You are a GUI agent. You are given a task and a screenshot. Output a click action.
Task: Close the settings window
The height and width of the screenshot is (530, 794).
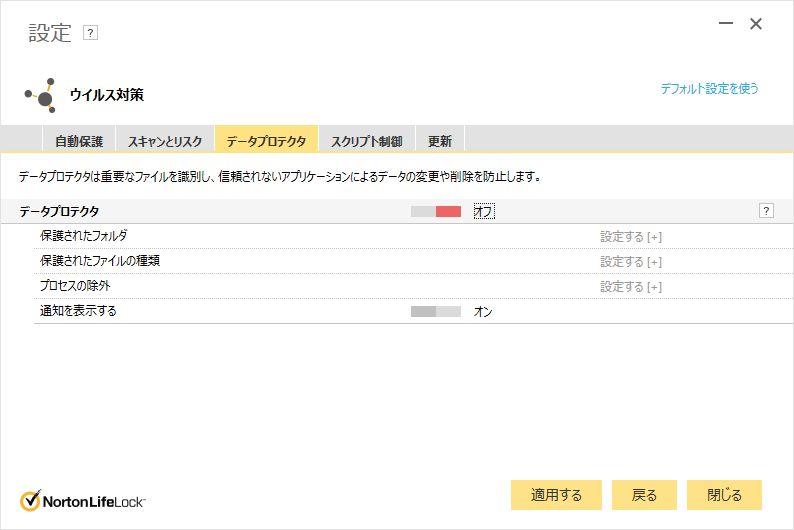[x=756, y=24]
